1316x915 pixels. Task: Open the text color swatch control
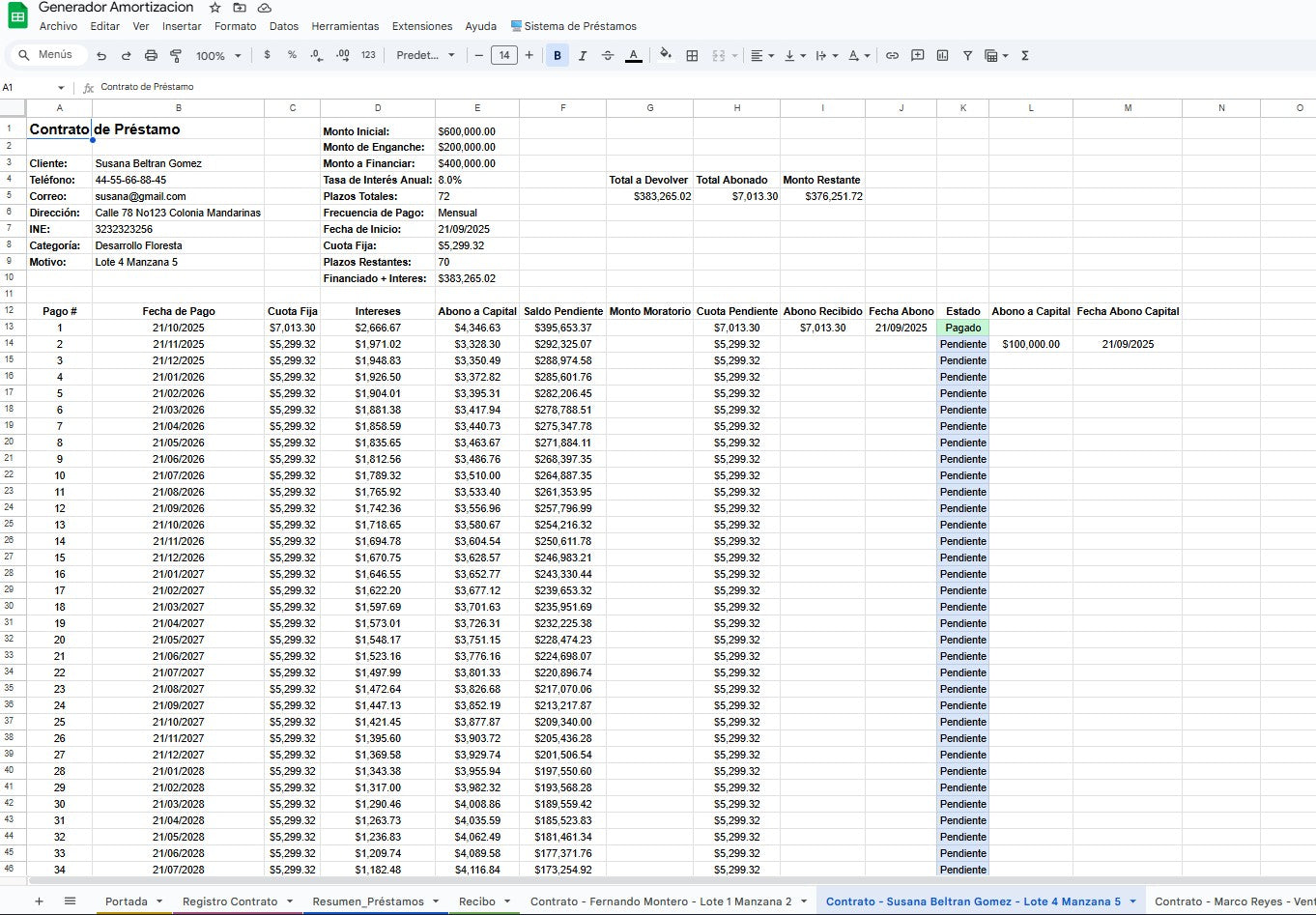(634, 55)
